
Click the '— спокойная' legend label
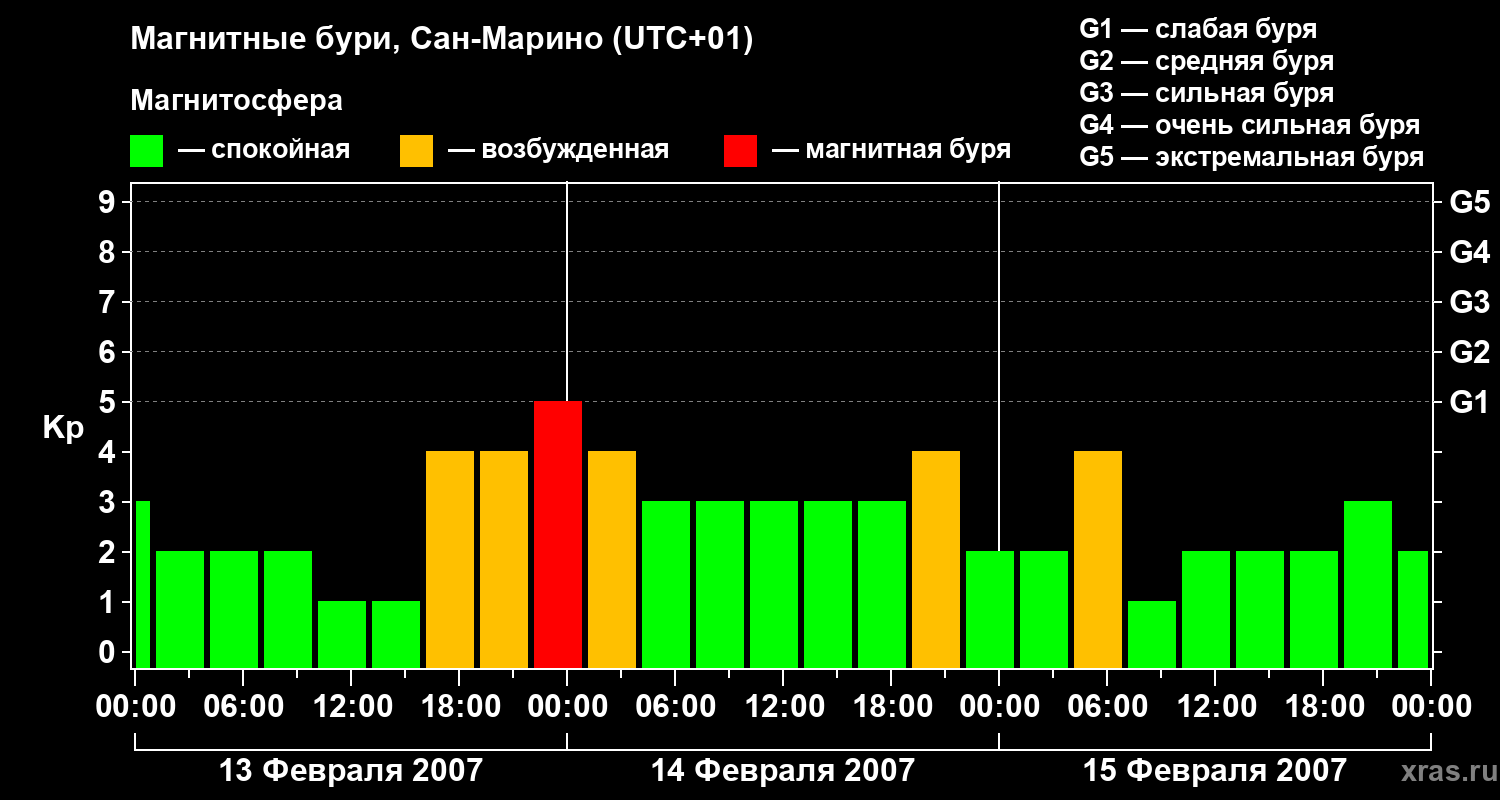[264, 150]
